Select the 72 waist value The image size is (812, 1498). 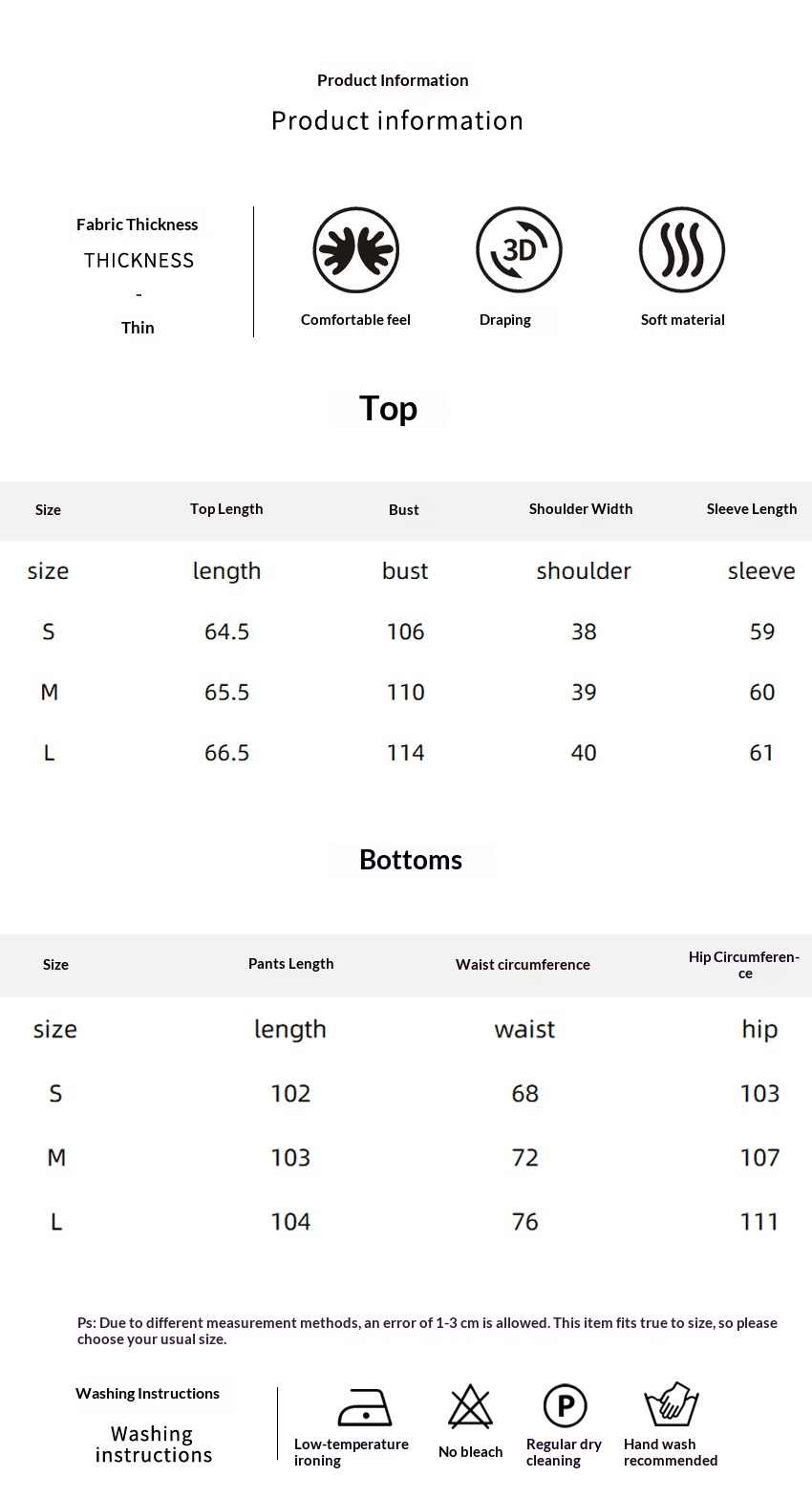click(x=525, y=1158)
